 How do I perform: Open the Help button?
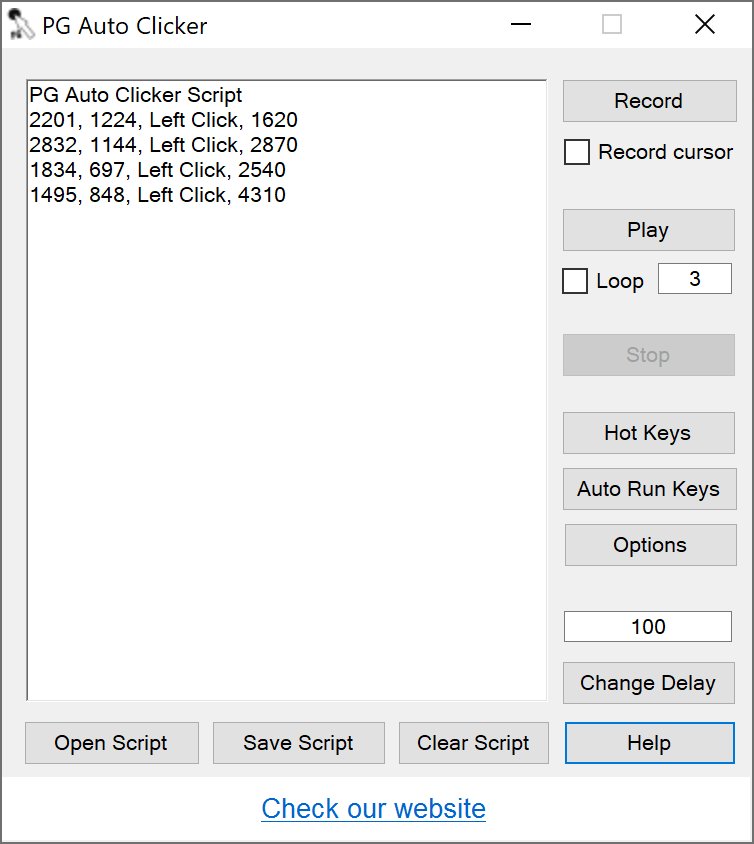point(649,743)
